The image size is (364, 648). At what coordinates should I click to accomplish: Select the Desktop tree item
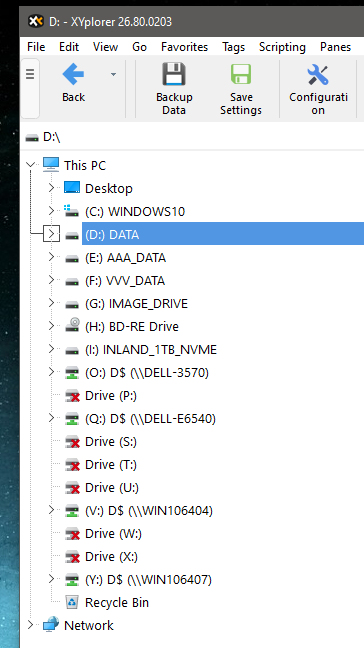tap(109, 188)
